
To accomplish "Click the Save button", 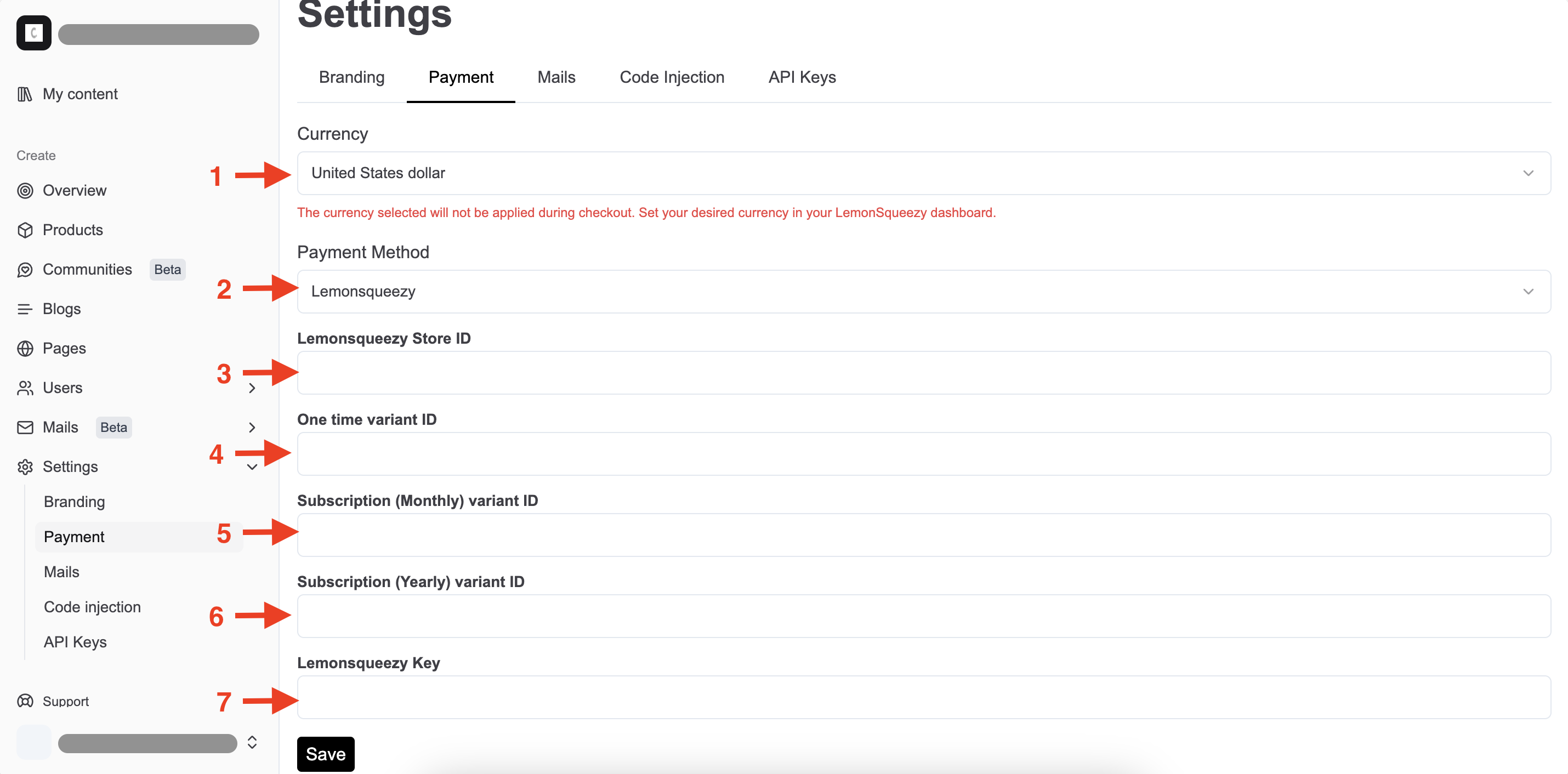I will [326, 754].
